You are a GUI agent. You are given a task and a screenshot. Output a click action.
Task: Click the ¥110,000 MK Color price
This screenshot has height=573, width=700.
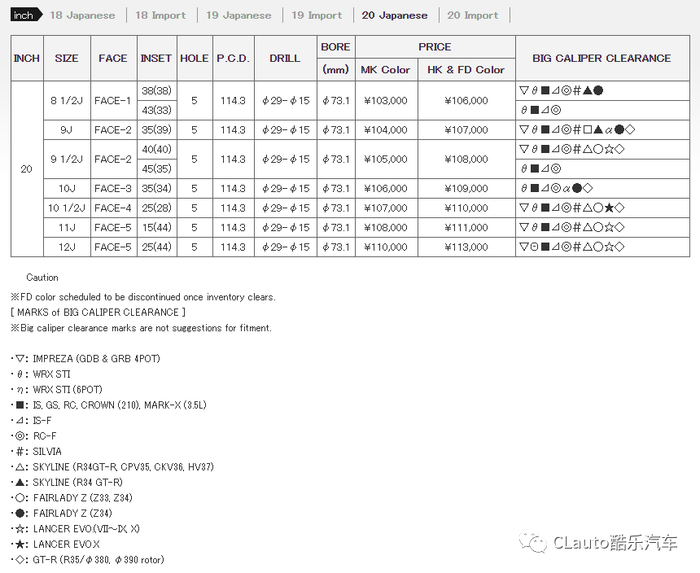[x=386, y=247]
